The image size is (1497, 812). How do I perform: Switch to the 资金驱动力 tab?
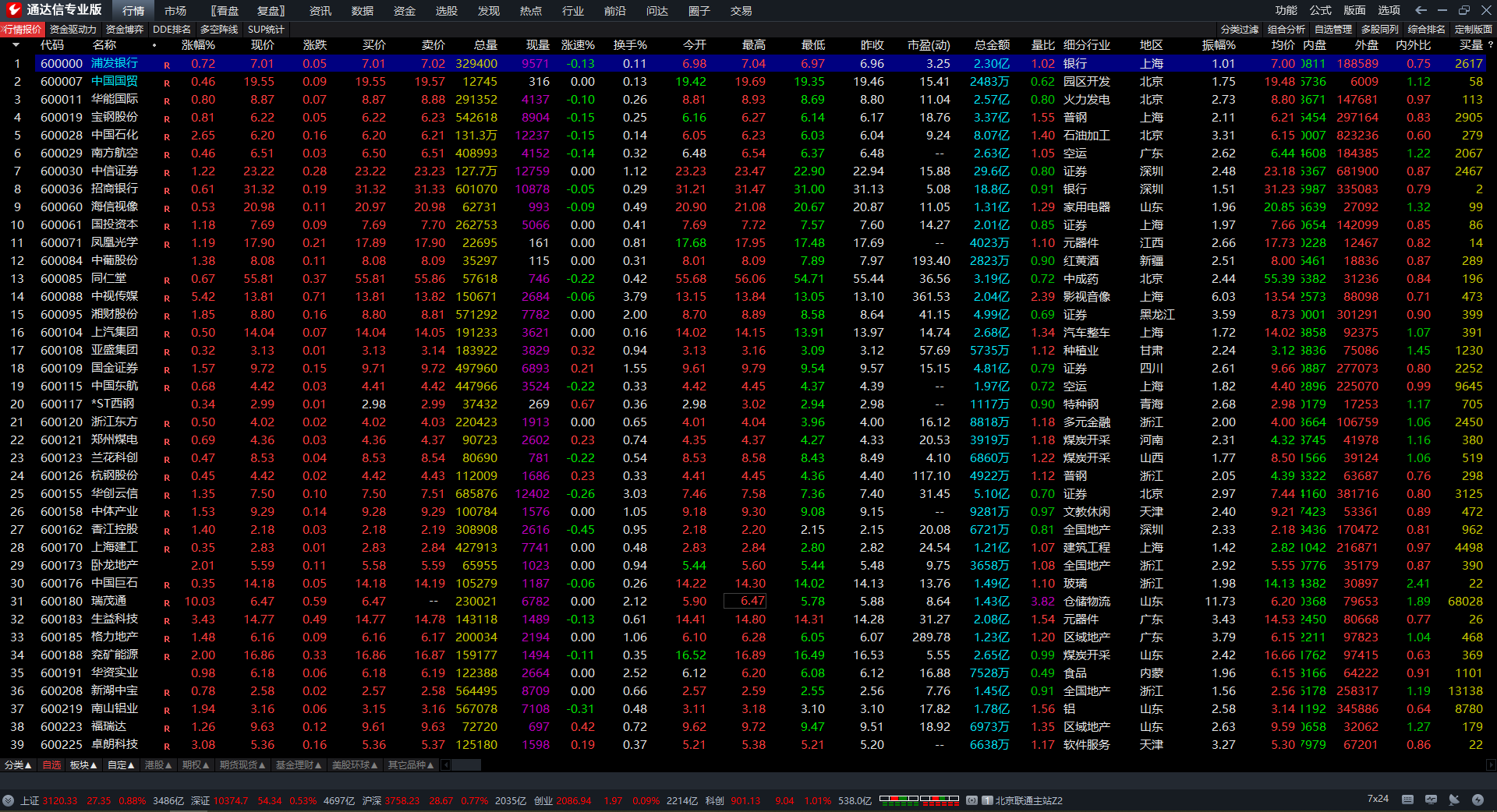tap(73, 30)
